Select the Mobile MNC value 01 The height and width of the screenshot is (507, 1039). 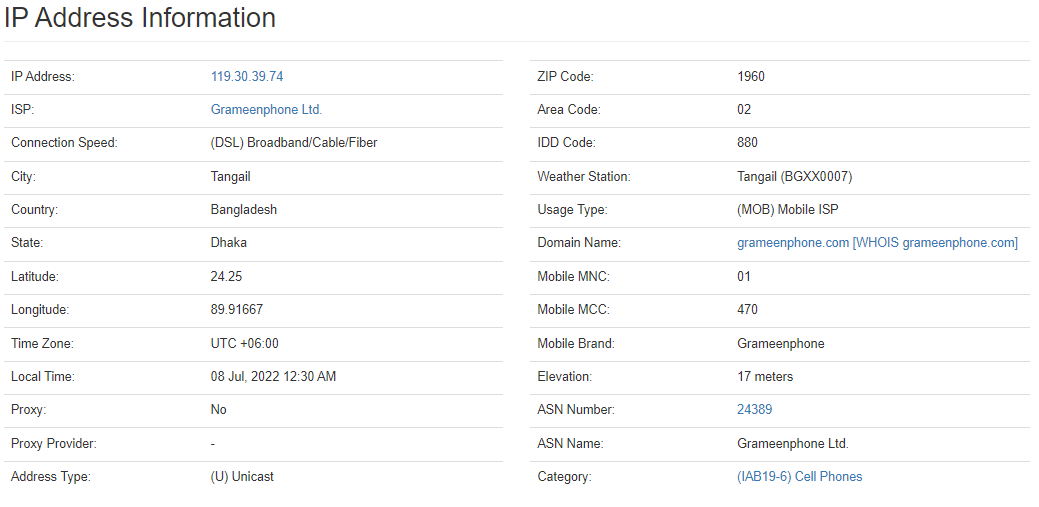point(743,276)
